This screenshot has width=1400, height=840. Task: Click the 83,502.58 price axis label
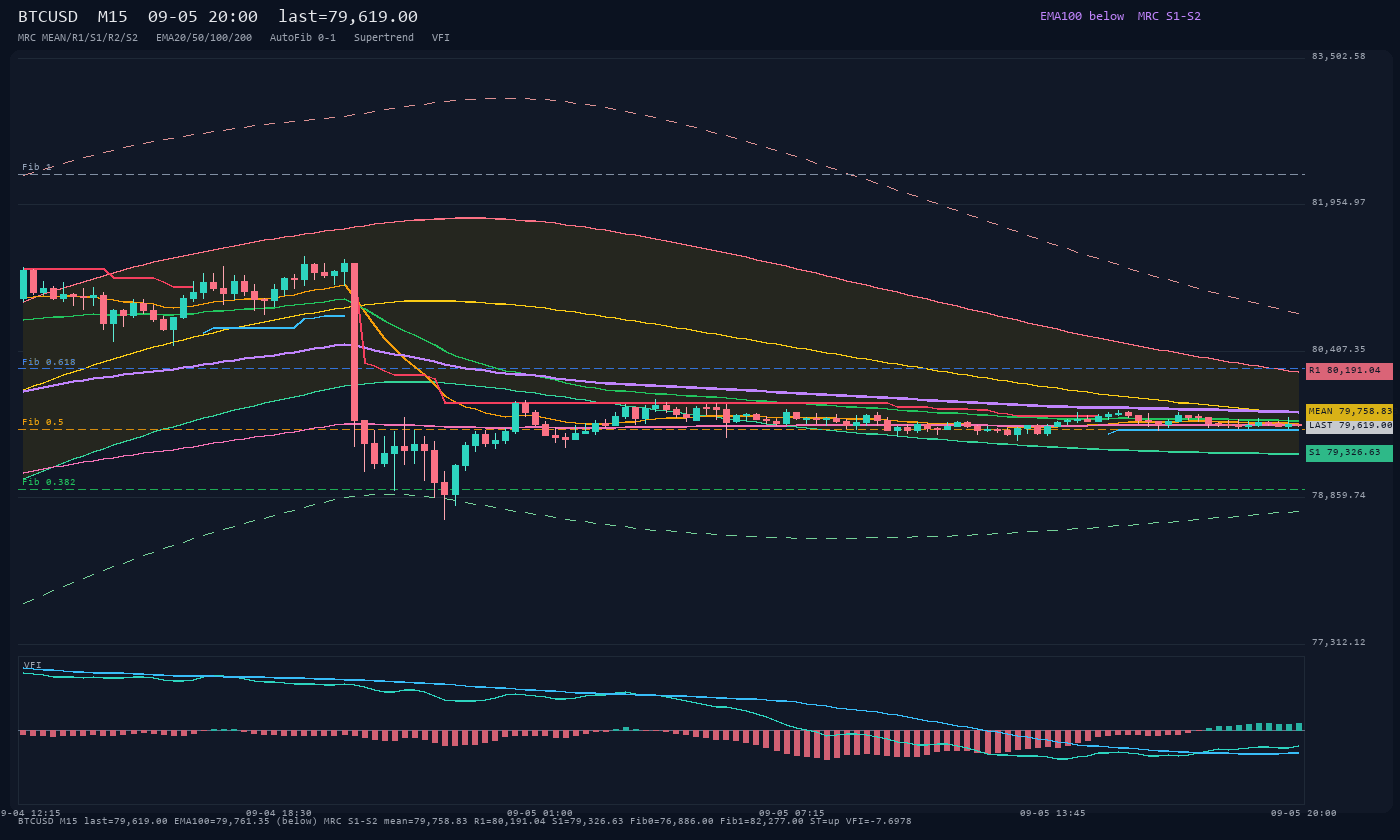(1338, 56)
